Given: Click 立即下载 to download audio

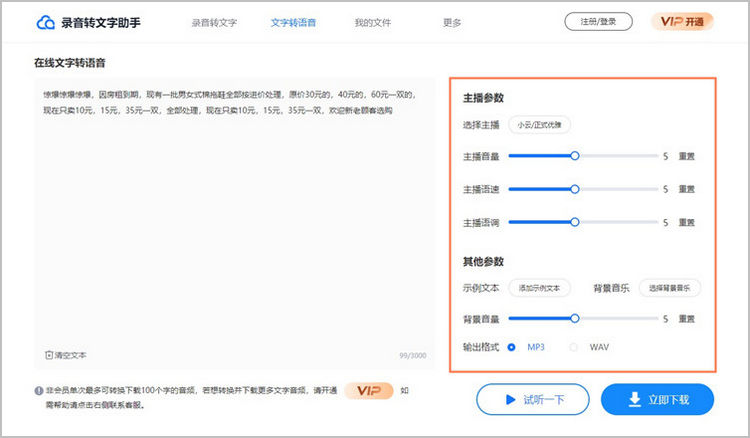Looking at the screenshot, I should [x=657, y=399].
